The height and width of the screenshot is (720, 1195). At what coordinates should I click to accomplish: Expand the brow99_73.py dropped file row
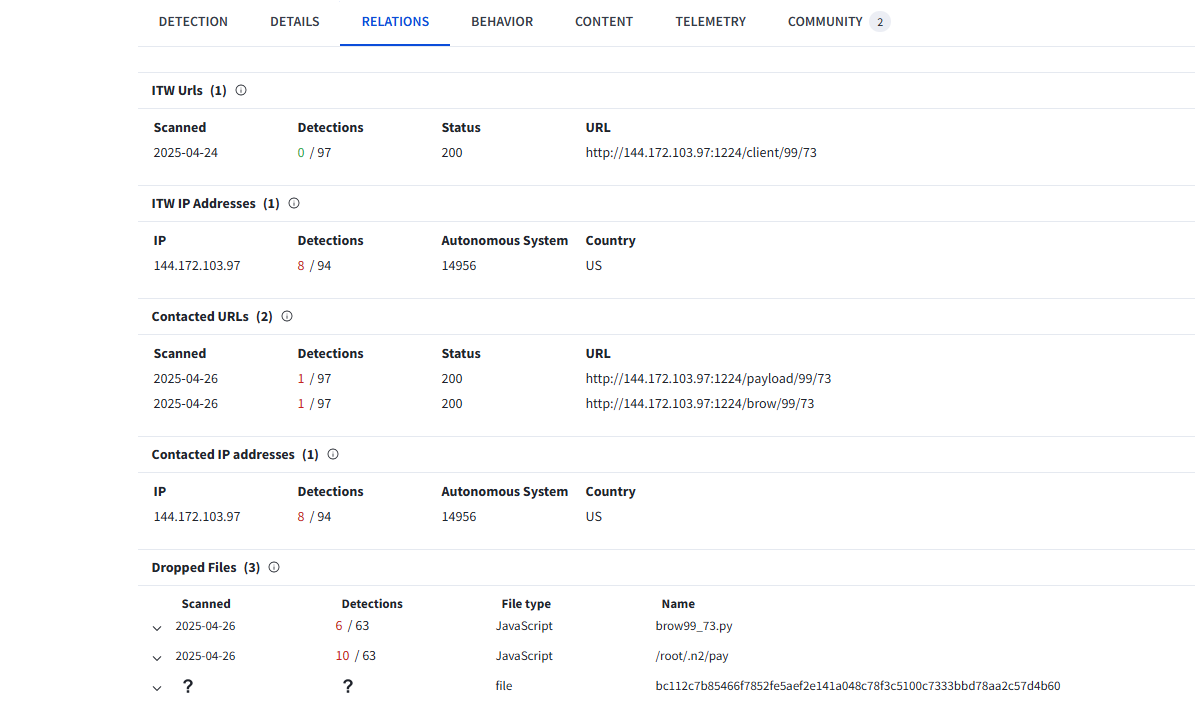pyautogui.click(x=157, y=628)
